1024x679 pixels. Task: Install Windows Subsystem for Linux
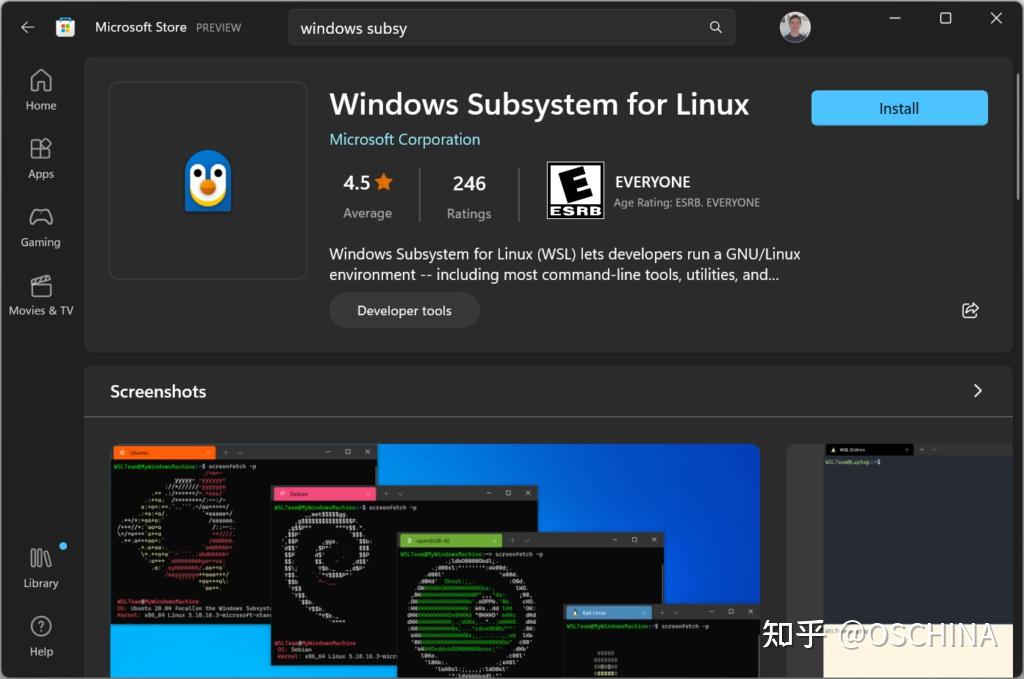point(898,108)
